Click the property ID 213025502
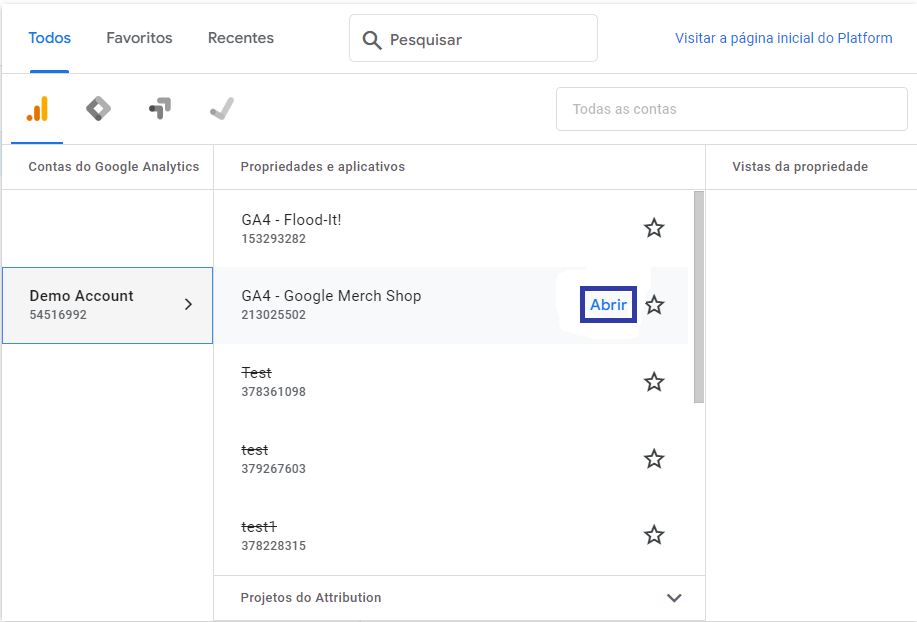Viewport: 917px width, 622px height. (x=274, y=315)
